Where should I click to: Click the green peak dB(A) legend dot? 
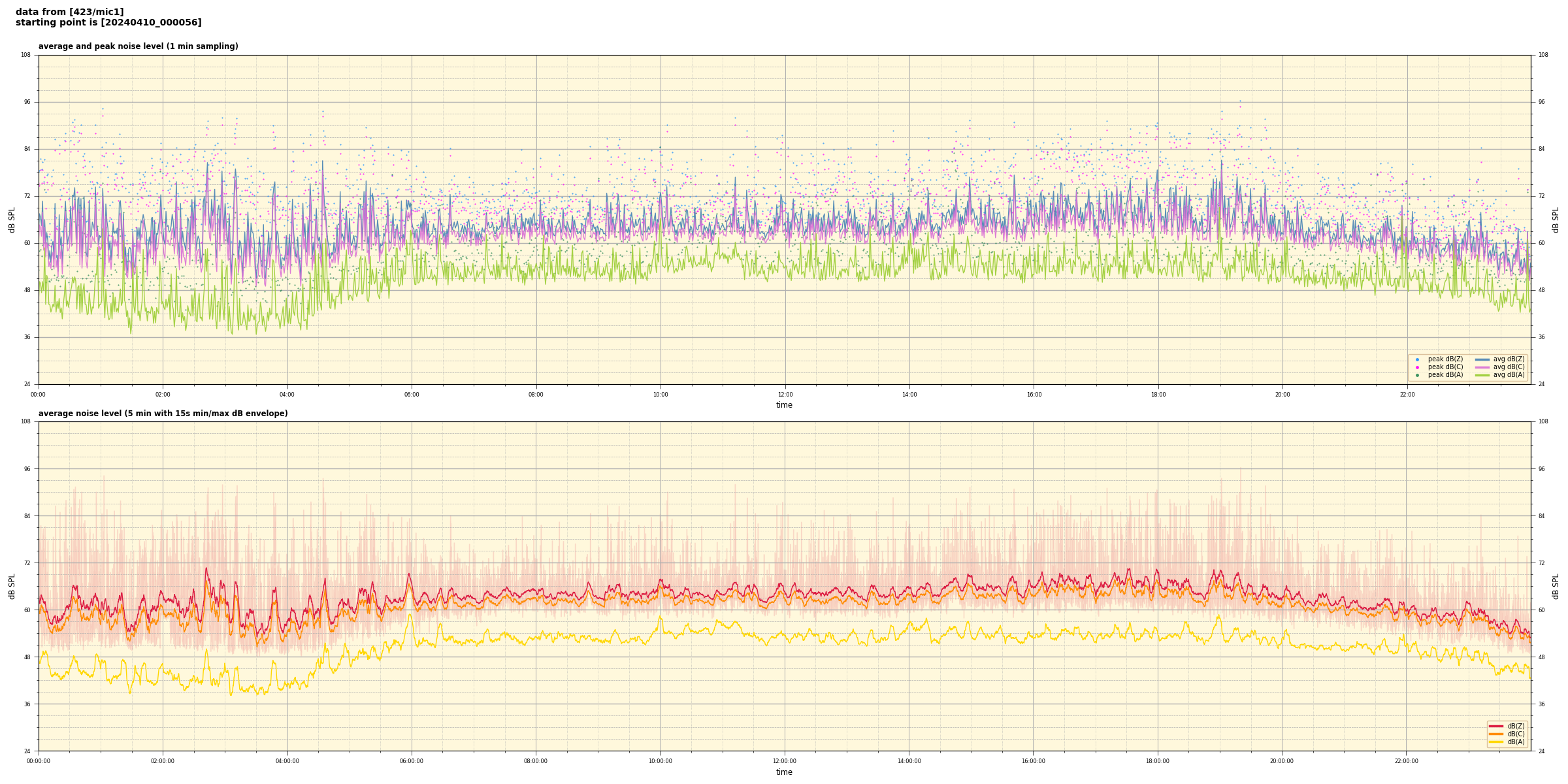1417,375
